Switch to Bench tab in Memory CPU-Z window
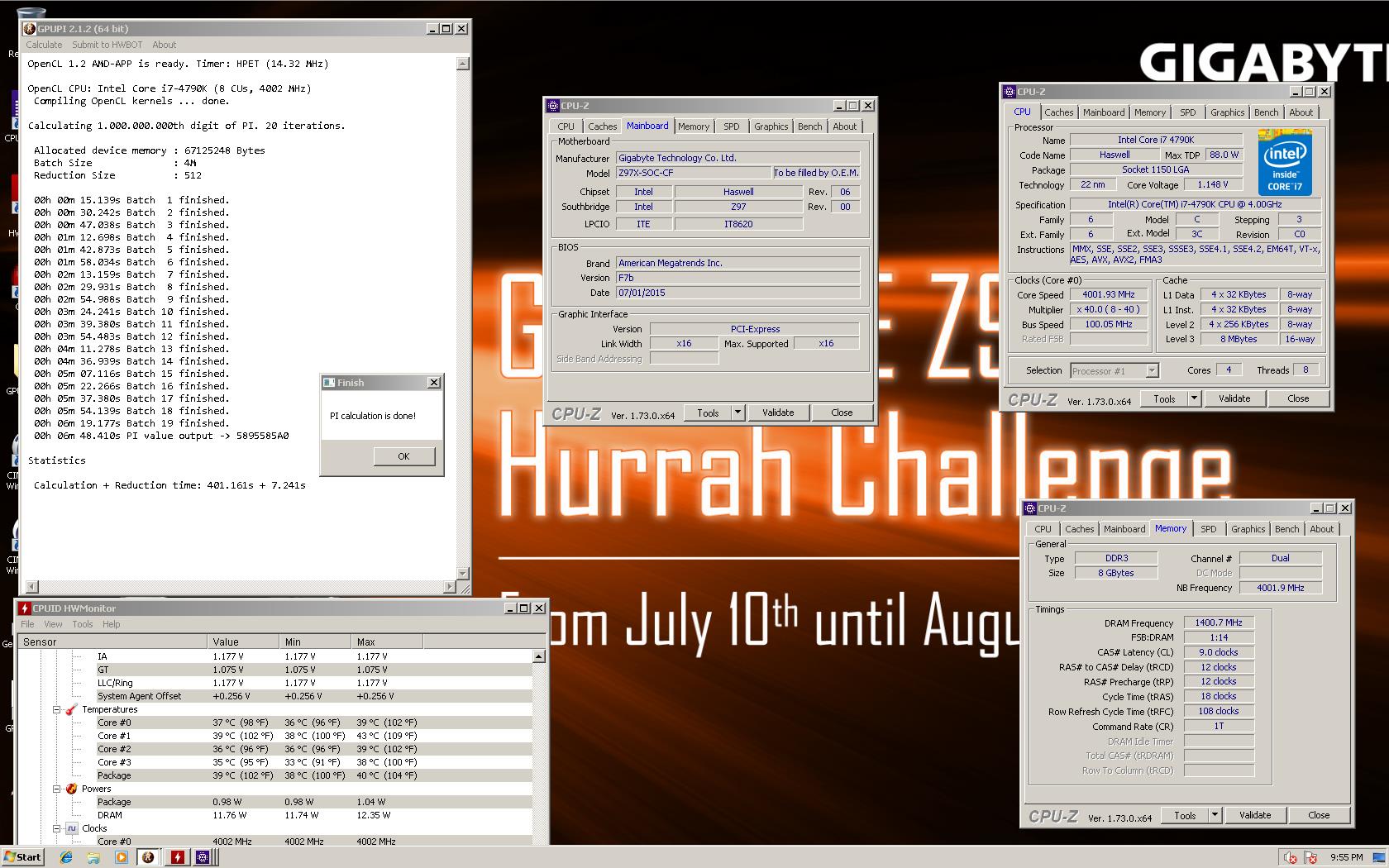 pyautogui.click(x=1286, y=529)
